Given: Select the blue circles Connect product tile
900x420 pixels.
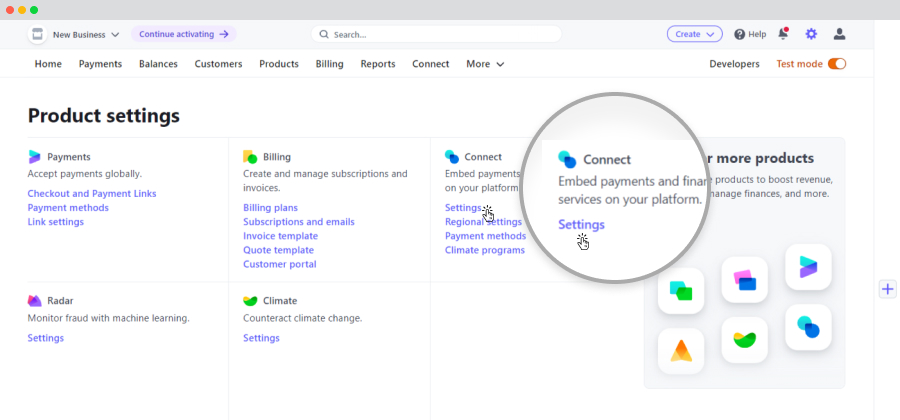Looking at the screenshot, I should [808, 327].
